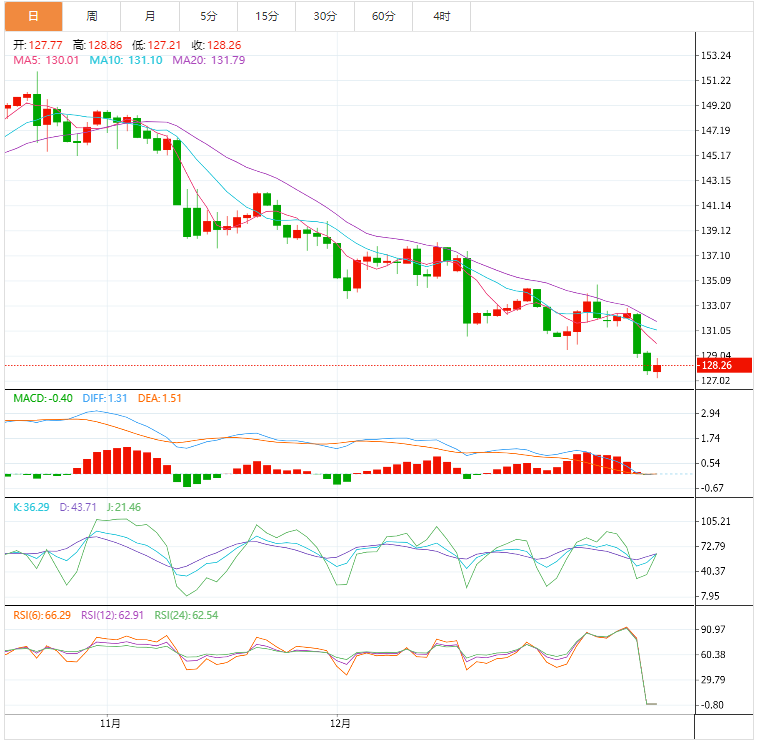The width and height of the screenshot is (760, 745).
Task: Switch to the 周 (weekly) tab
Action: coord(92,16)
